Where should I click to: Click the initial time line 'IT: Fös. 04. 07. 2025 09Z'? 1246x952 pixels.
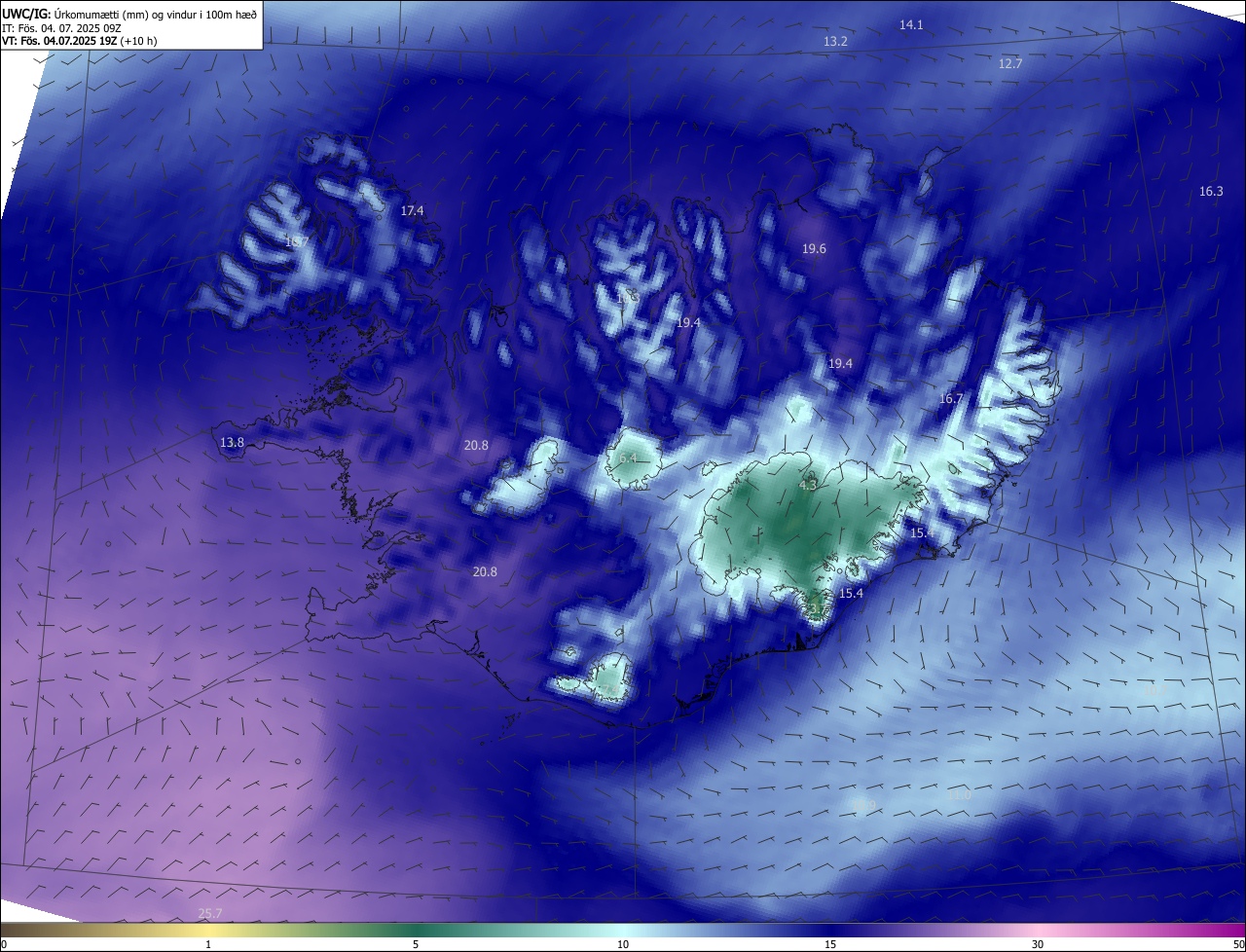61,27
